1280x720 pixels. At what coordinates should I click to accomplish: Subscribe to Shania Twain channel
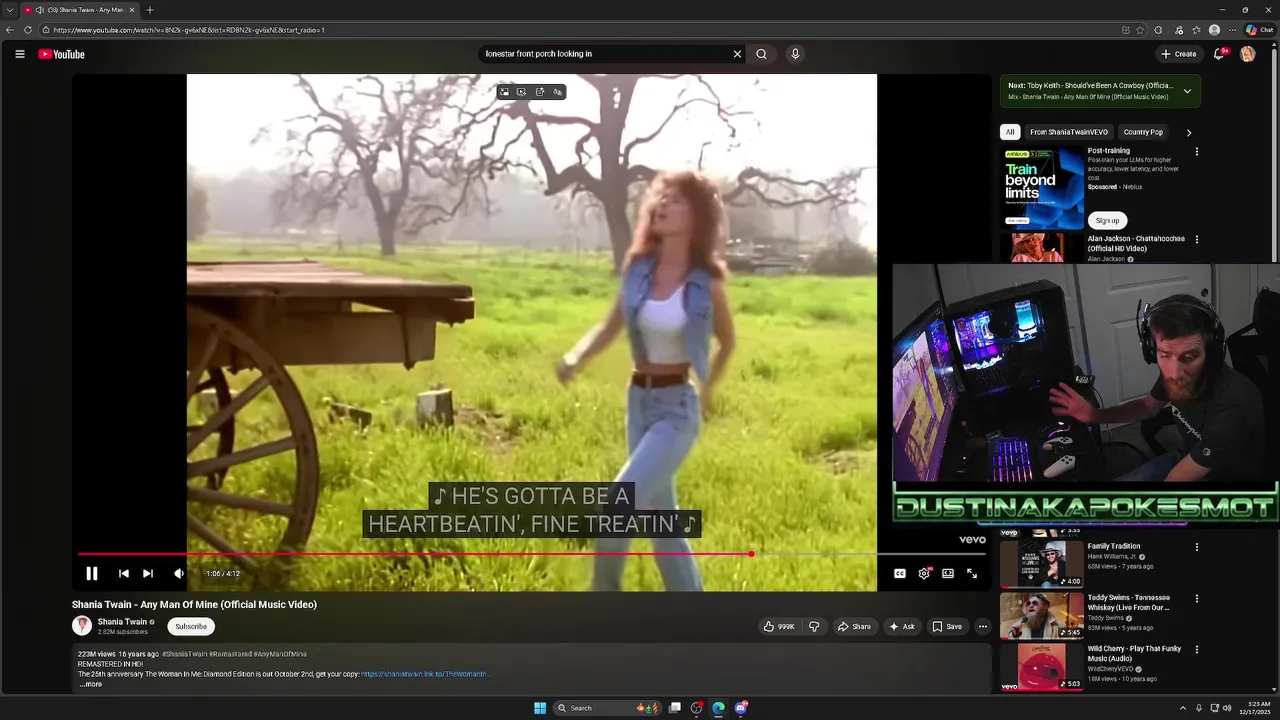191,626
